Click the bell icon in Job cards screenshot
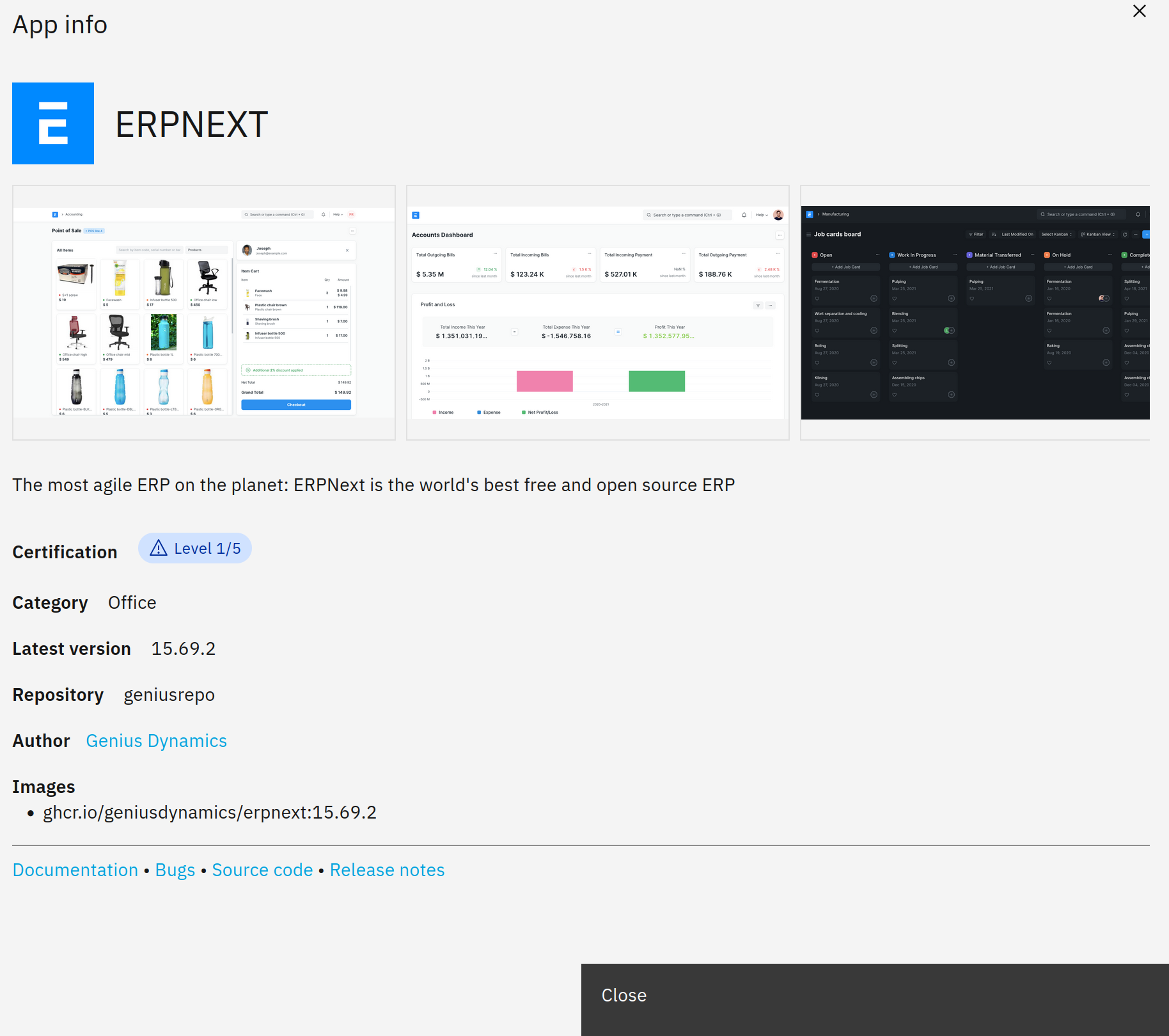Screen dimensions: 1169x1036 pos(1138,214)
